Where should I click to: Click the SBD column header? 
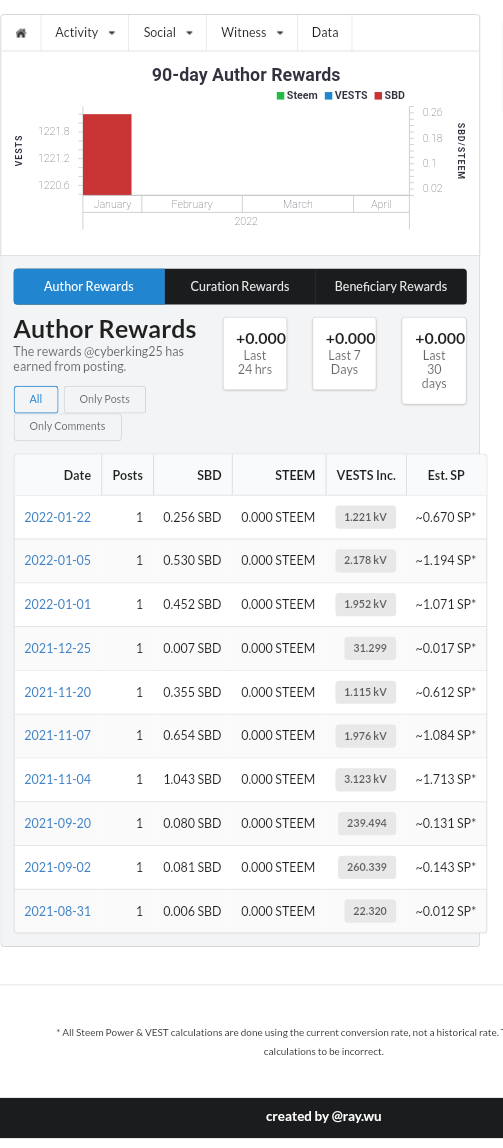pyautogui.click(x=193, y=475)
